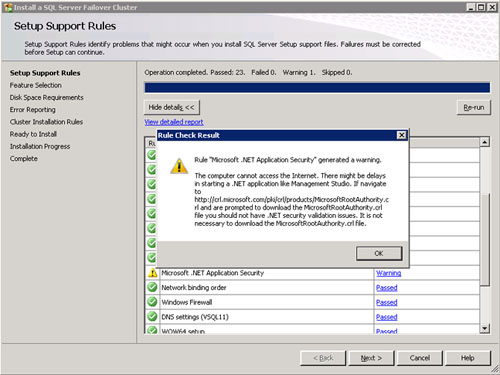
Task: Select Microsoft .NET Application Security rule row
Action: click(313, 273)
